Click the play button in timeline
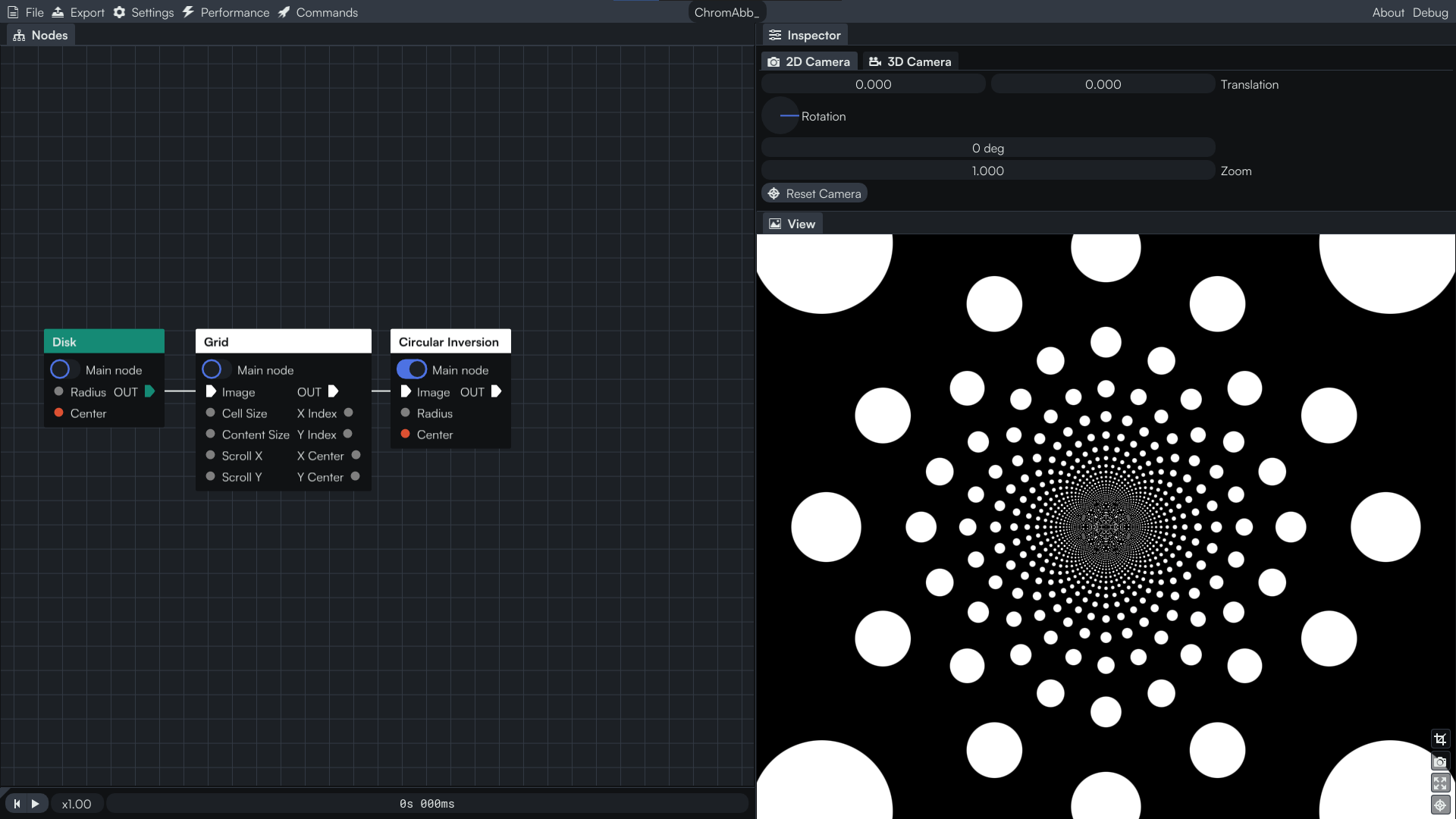The image size is (1456, 819). click(x=35, y=804)
